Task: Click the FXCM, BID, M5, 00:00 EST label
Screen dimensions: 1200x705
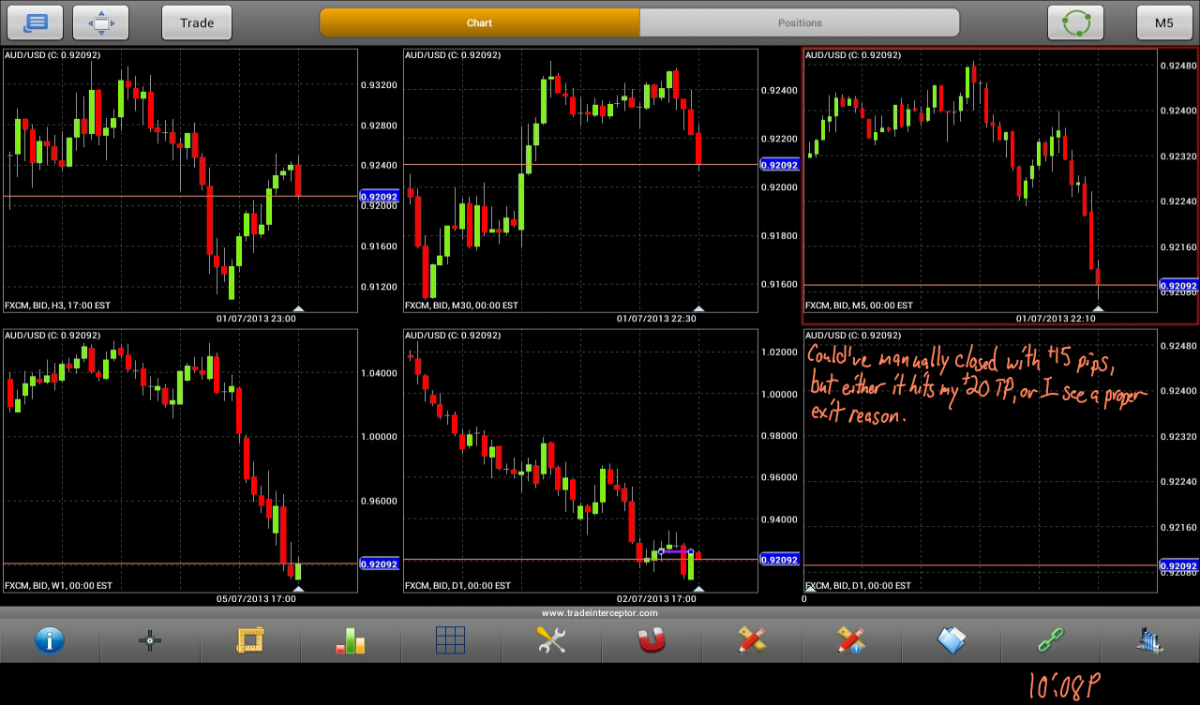Action: coord(859,304)
